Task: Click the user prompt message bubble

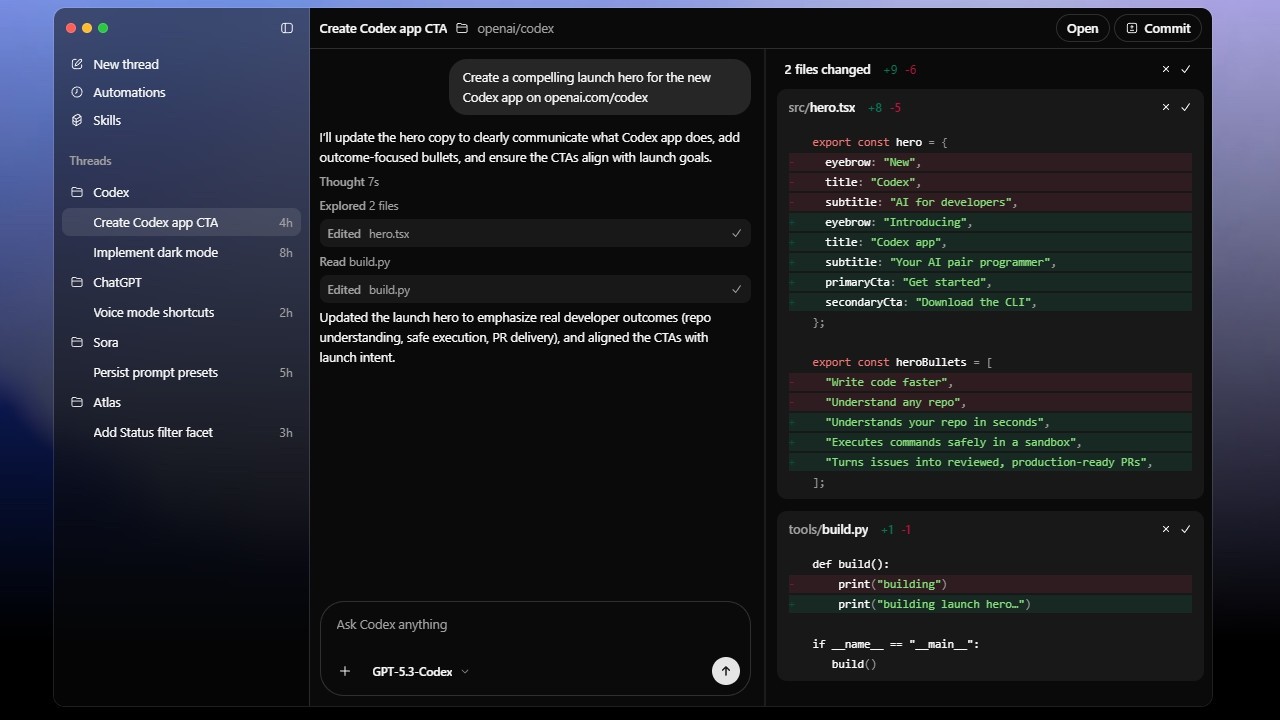Action: (x=600, y=87)
